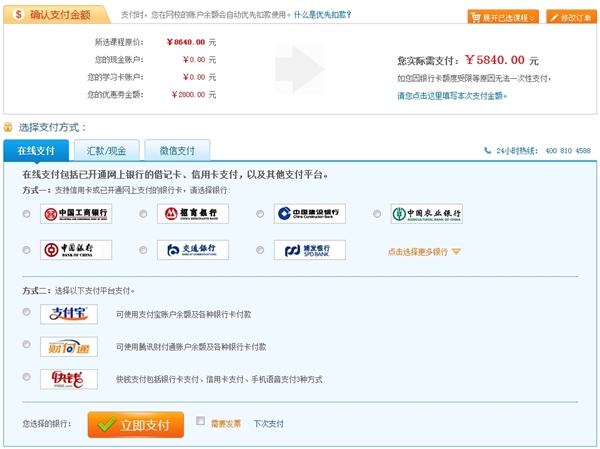Check the 需要发票 invoice checkbox
600x449 pixels.
point(202,422)
